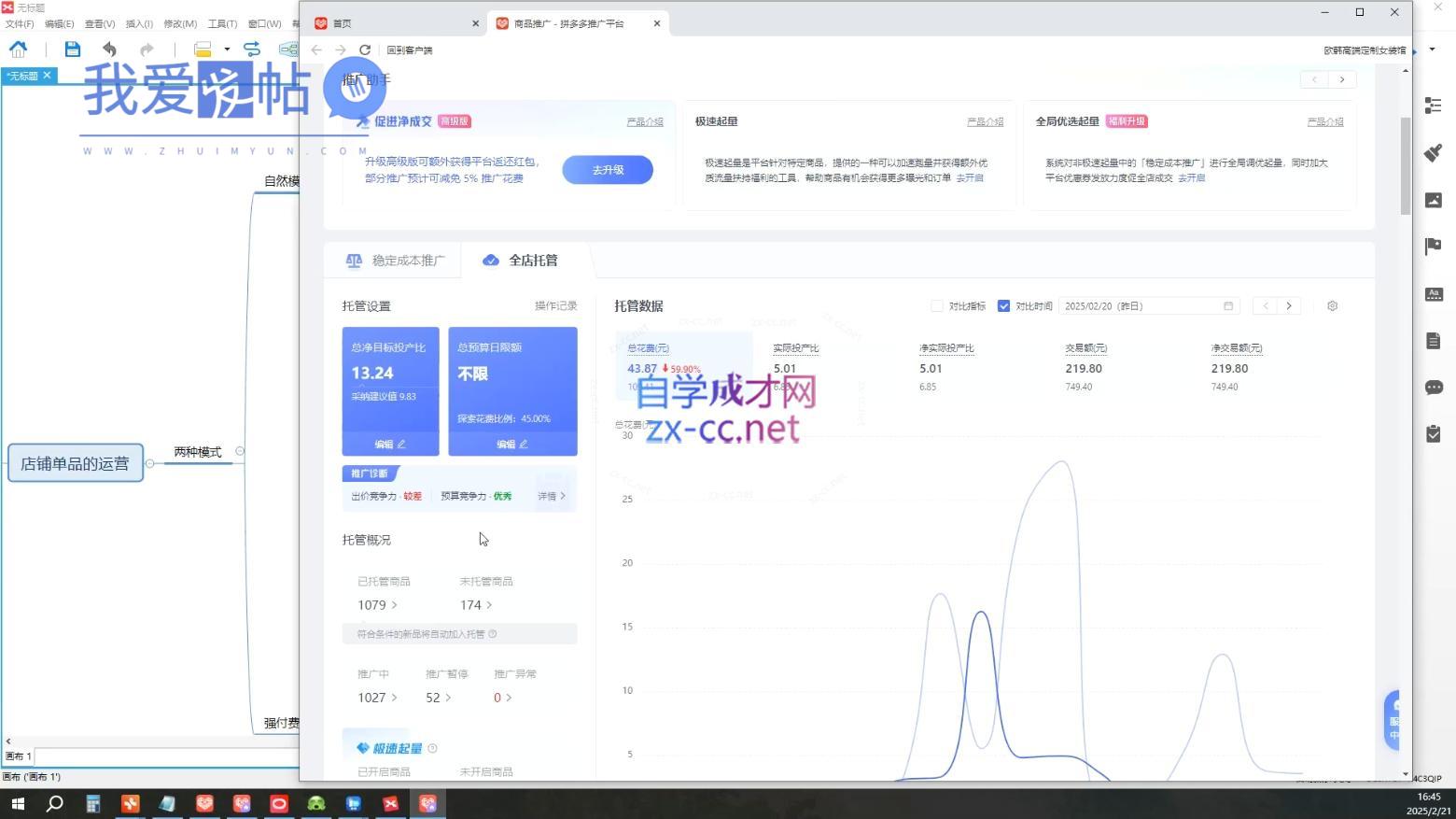Show next 推广助手 card with right arrow
This screenshot has height=819, width=1456.
[1342, 79]
